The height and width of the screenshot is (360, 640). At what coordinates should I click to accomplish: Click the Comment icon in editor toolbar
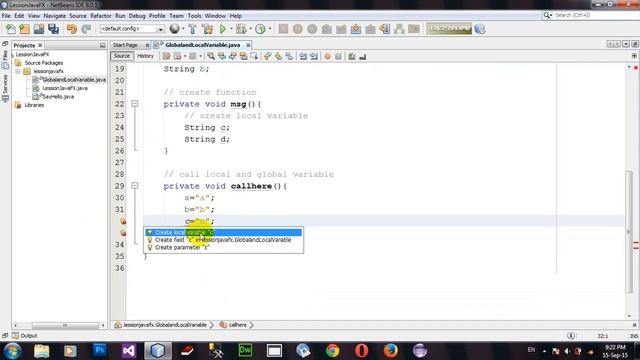(352, 56)
